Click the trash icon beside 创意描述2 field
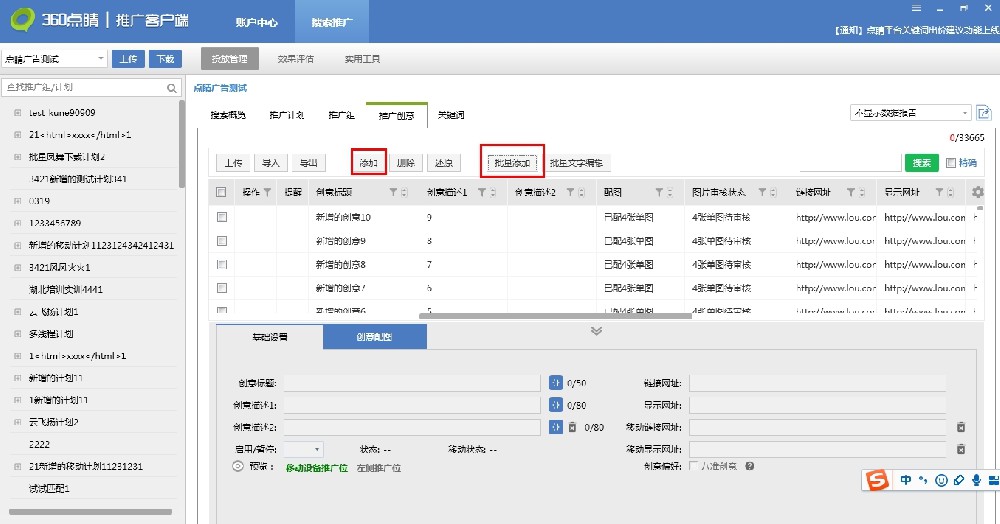Screen dimensions: 1000x524 click(x=572, y=427)
